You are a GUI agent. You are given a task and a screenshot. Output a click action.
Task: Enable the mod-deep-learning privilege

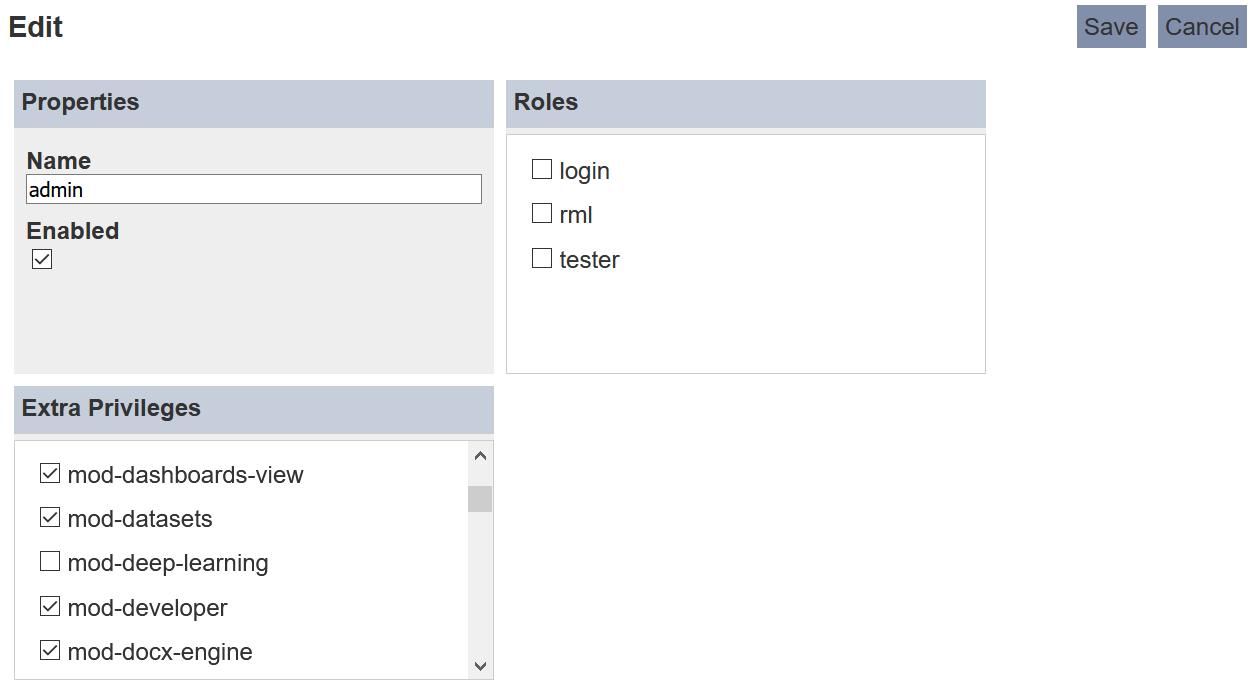point(50,561)
